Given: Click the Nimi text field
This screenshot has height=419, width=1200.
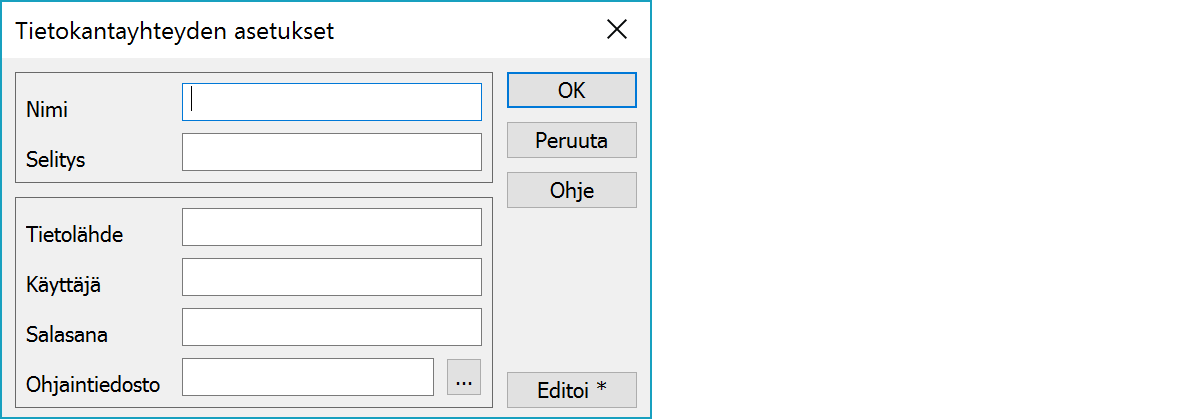Looking at the screenshot, I should pyautogui.click(x=332, y=102).
